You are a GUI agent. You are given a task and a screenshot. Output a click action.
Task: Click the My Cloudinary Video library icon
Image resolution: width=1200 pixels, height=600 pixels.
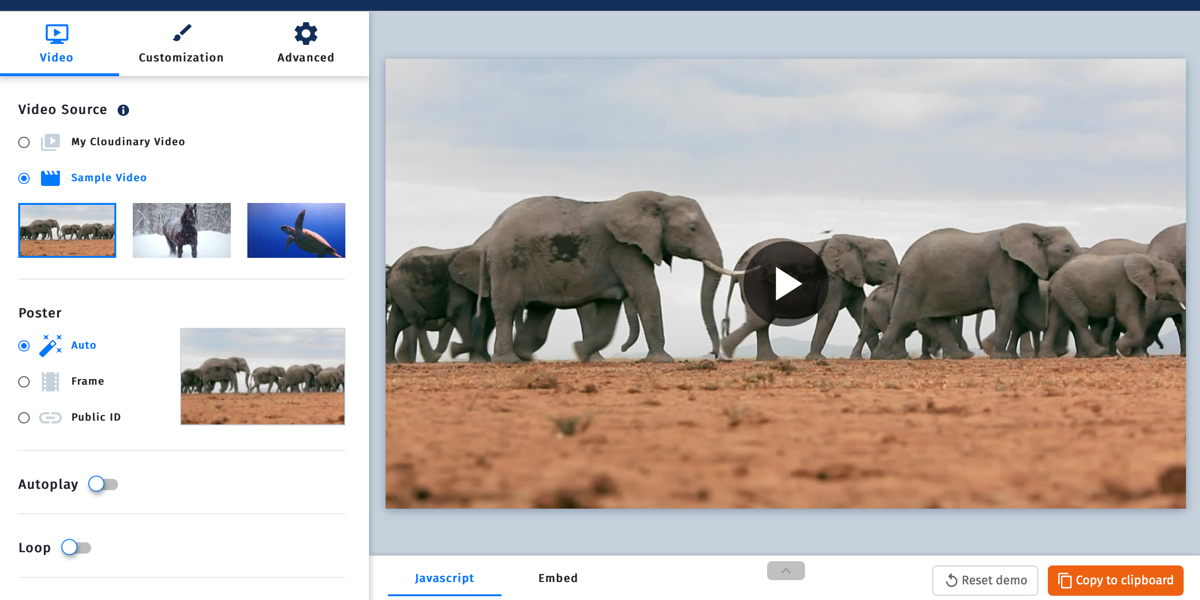pos(50,142)
